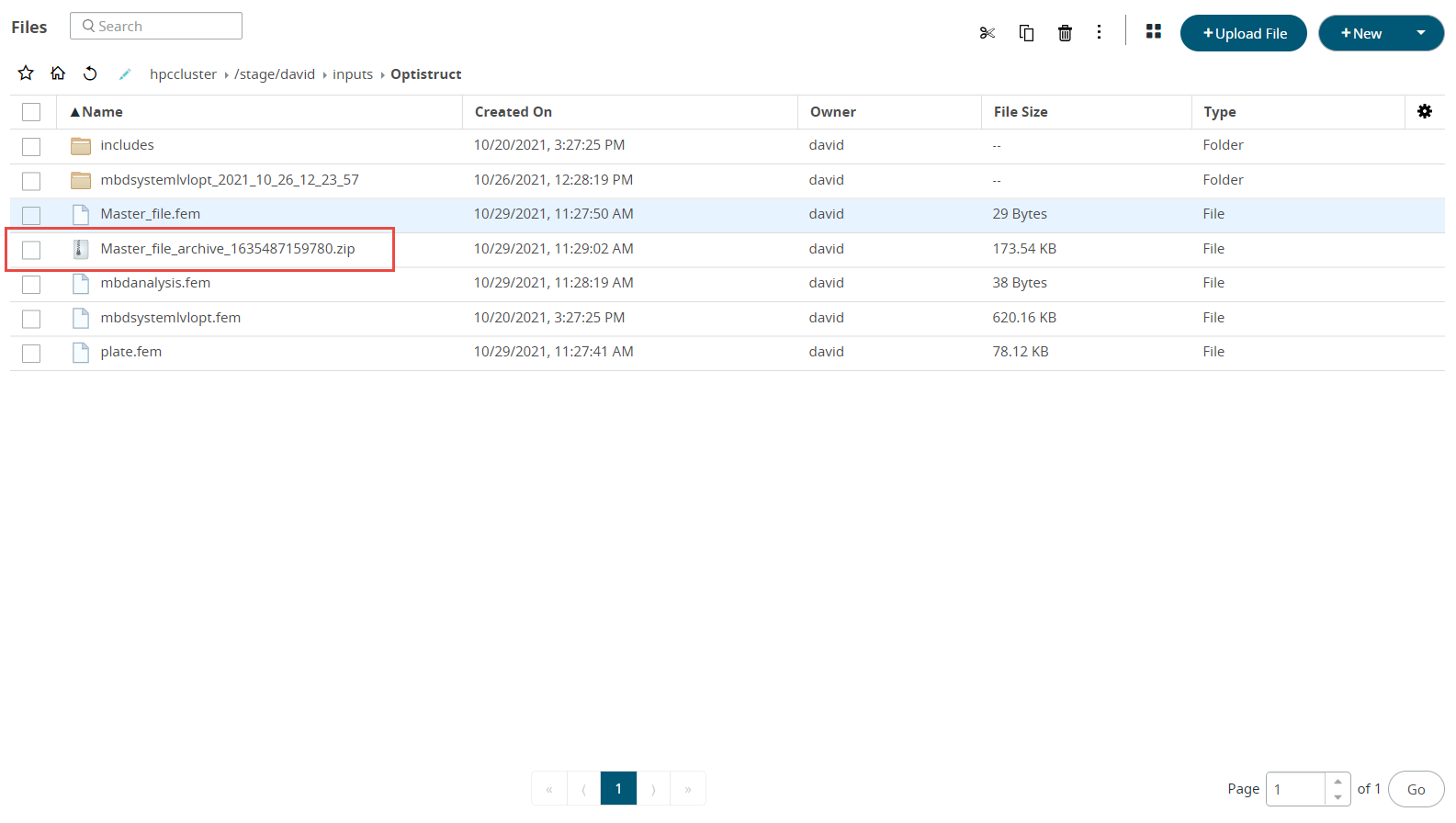
Task: Select page 1 in pagination
Action: point(618,788)
